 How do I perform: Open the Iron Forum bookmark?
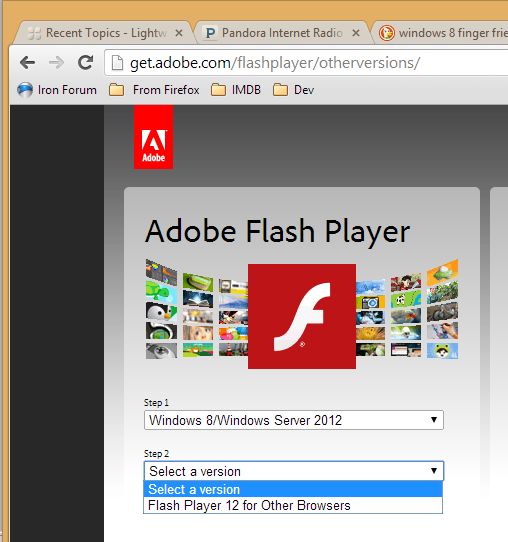pyautogui.click(x=57, y=90)
